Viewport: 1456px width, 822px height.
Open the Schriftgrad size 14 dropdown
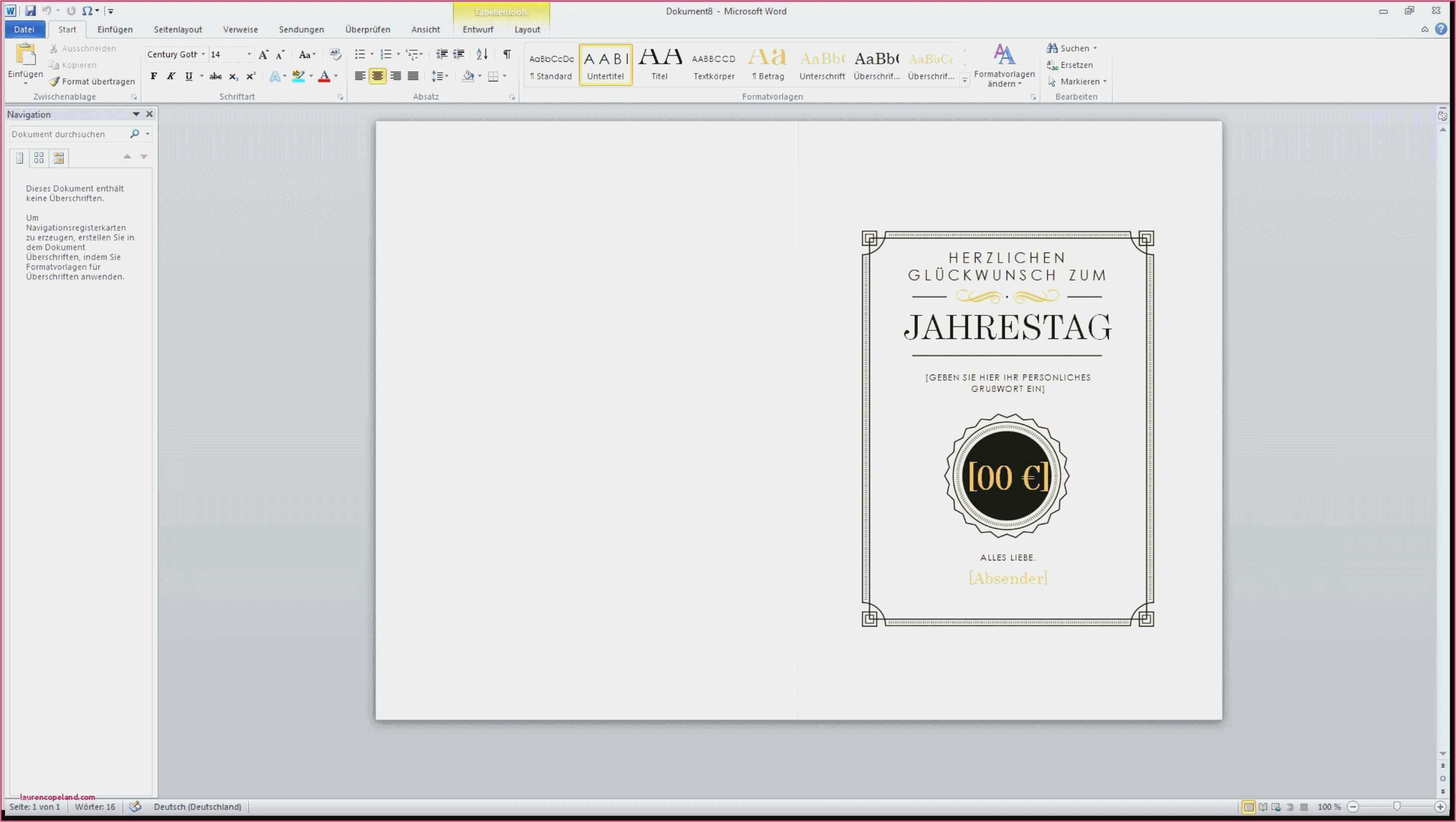tap(249, 54)
